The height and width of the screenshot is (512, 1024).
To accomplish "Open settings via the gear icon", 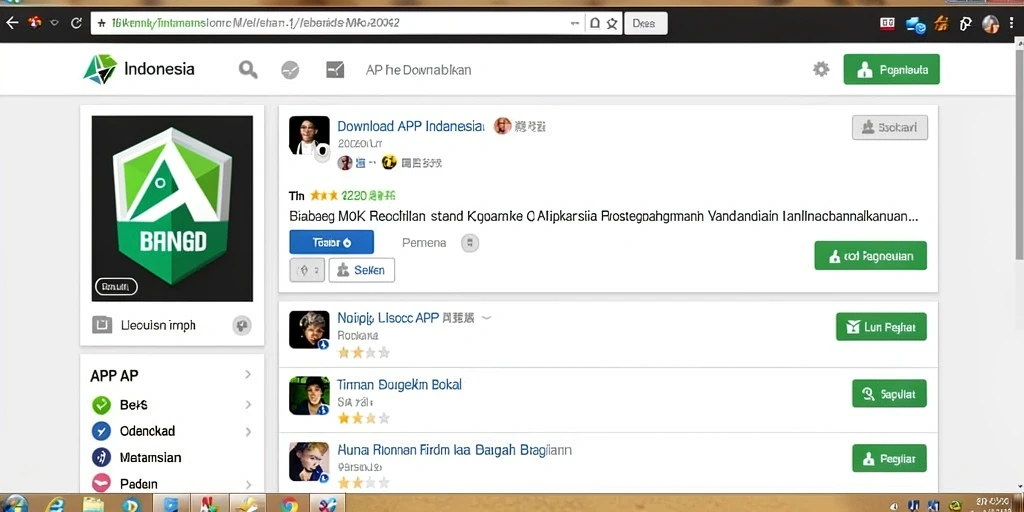I will [821, 69].
